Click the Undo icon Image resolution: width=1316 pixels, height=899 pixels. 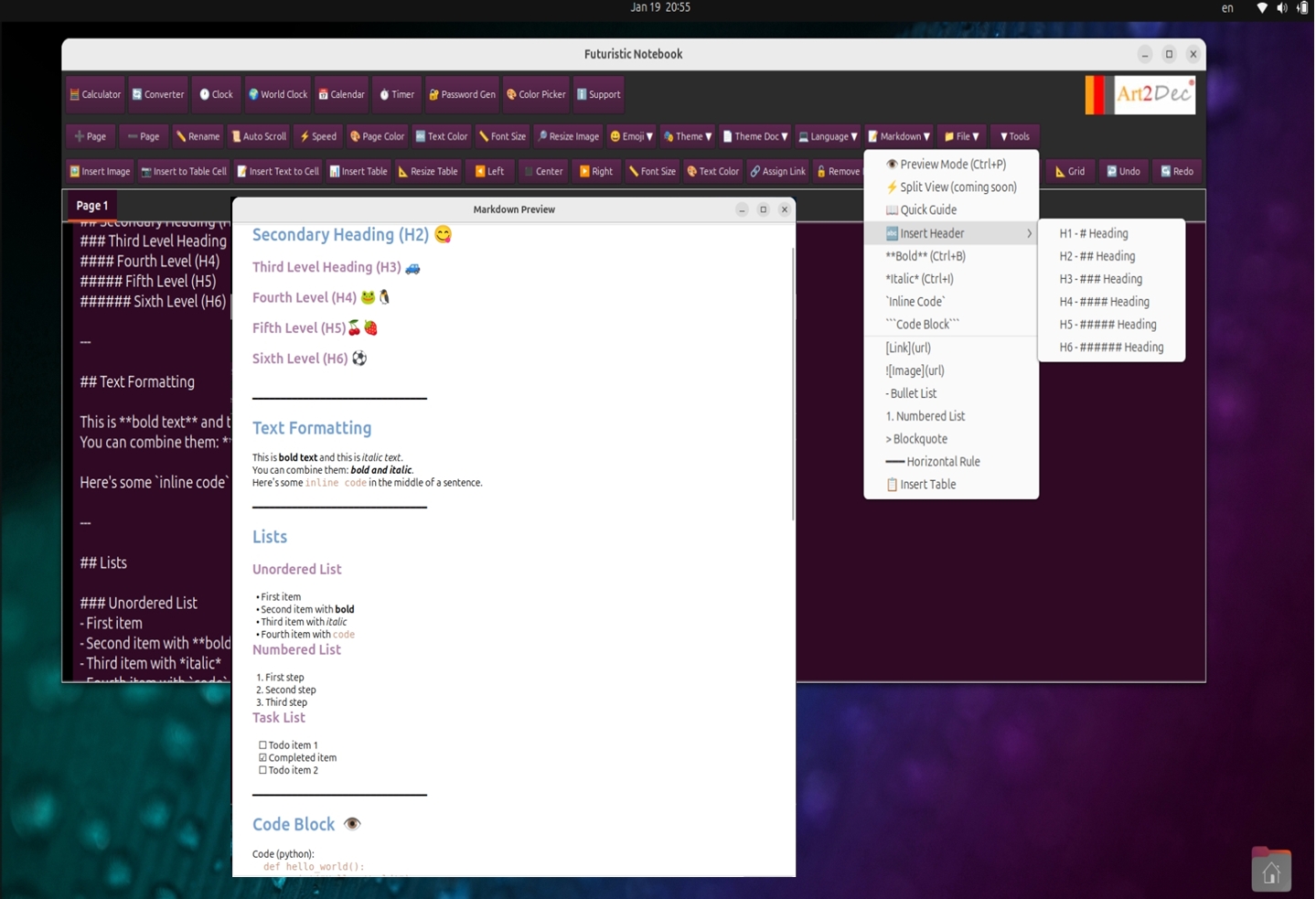click(x=1123, y=171)
